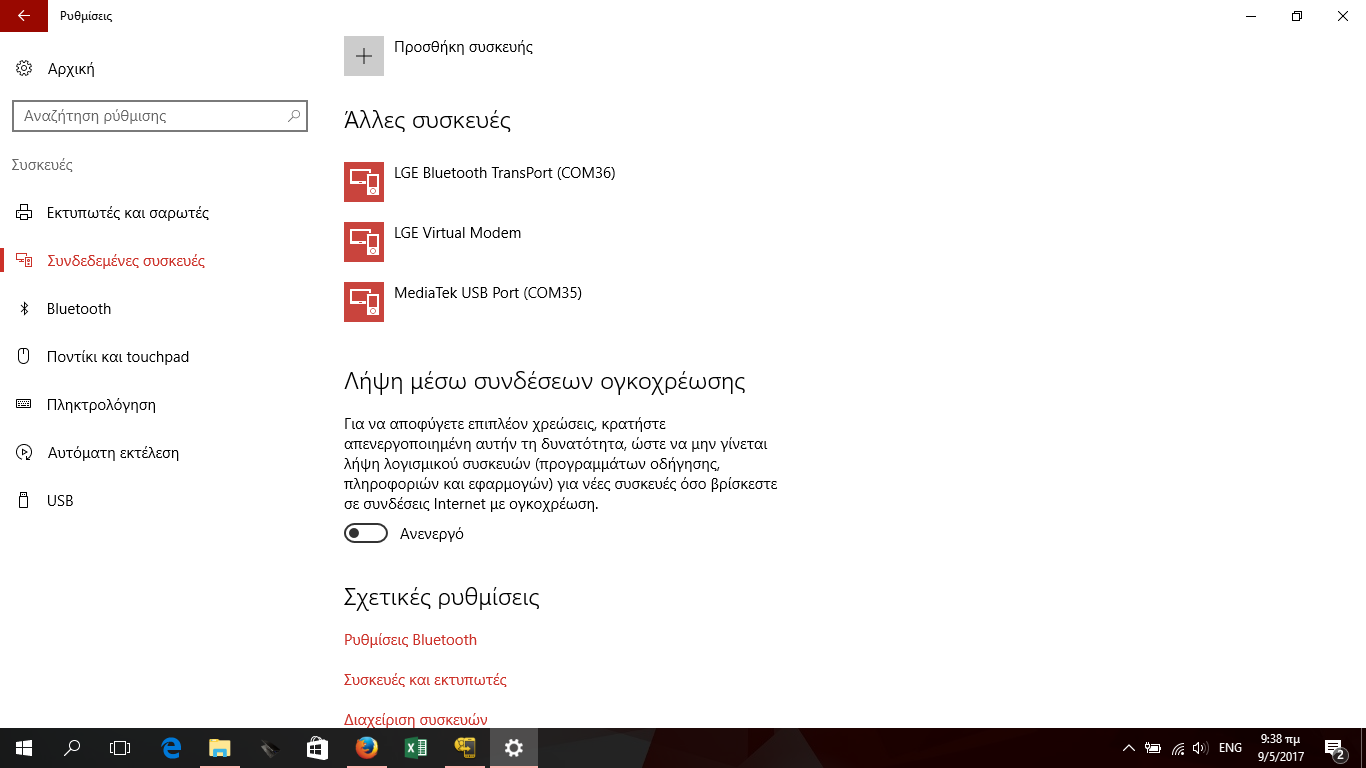The image size is (1366, 768).
Task: Click the Σχετικές ρυθμίσεις heading
Action: pyautogui.click(x=442, y=598)
